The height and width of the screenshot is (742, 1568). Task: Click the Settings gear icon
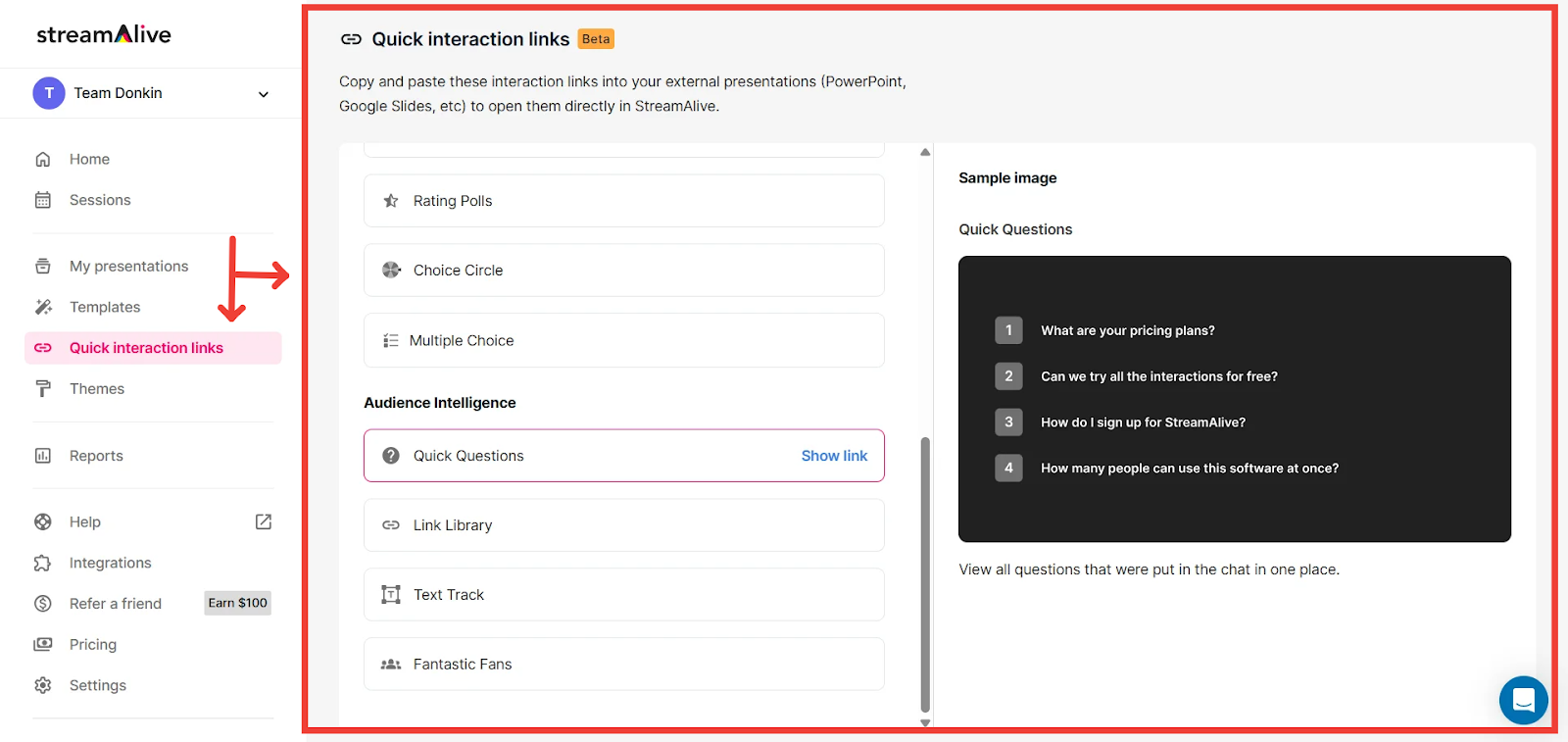(43, 685)
